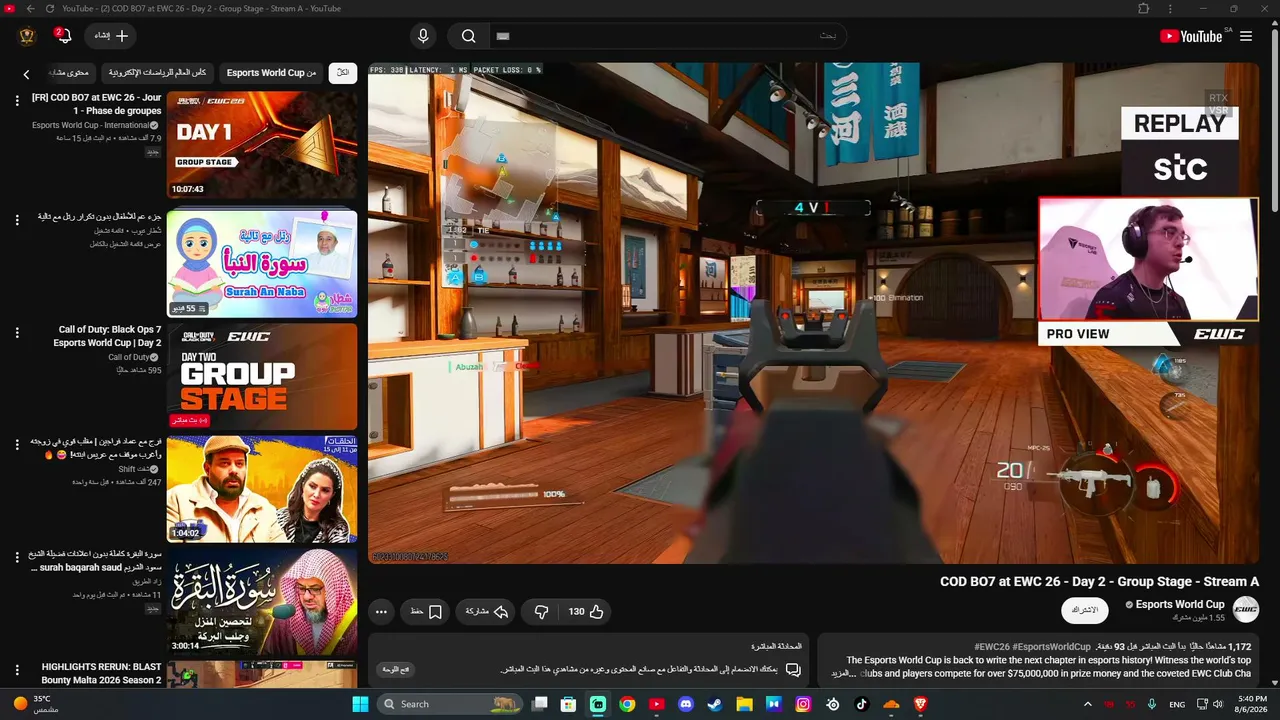Image resolution: width=1280 pixels, height=720 pixels.
Task: Focus the YouTube search box
Action: tap(668, 36)
